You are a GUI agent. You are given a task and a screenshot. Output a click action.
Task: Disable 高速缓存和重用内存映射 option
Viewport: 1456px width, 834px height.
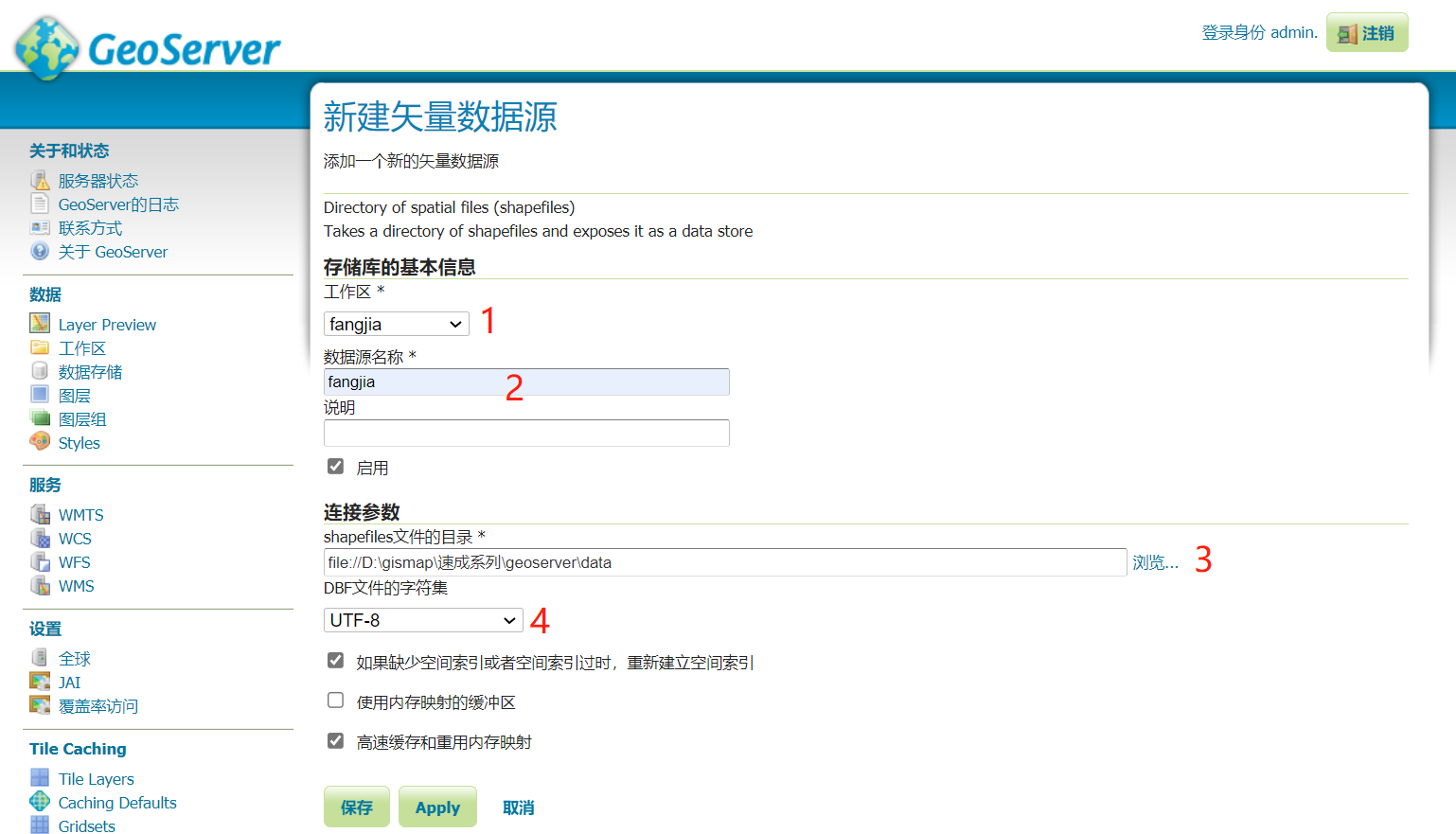coord(335,740)
